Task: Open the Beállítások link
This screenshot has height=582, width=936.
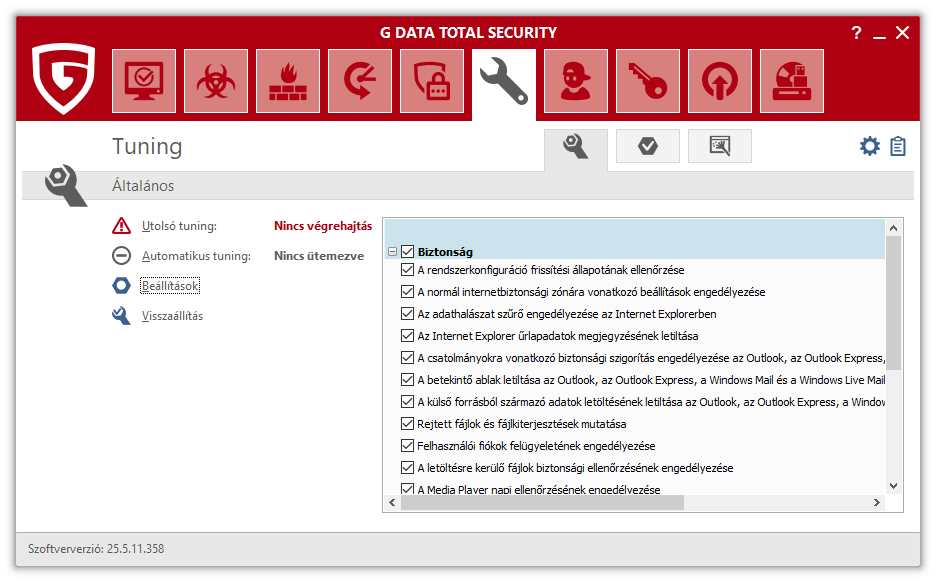Action: coord(170,286)
